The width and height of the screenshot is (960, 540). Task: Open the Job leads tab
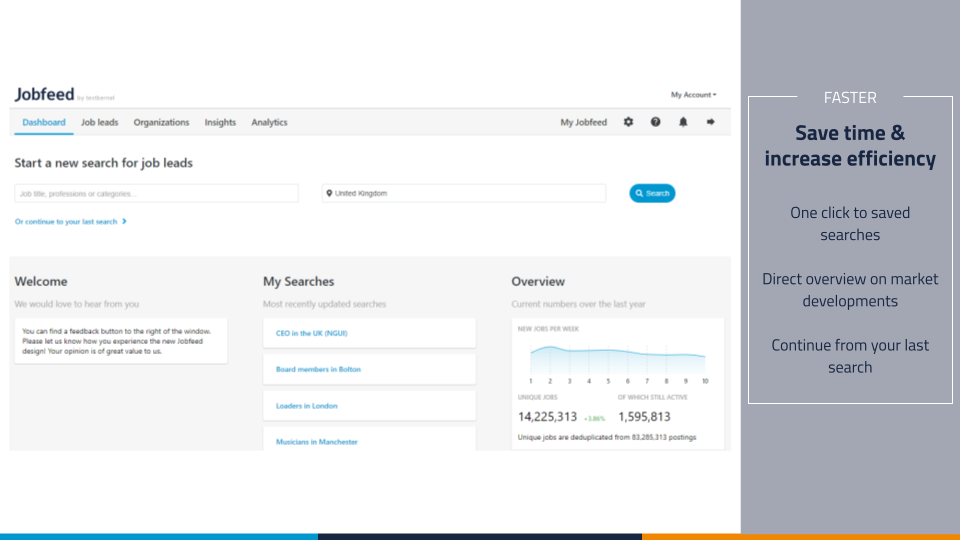coord(100,122)
